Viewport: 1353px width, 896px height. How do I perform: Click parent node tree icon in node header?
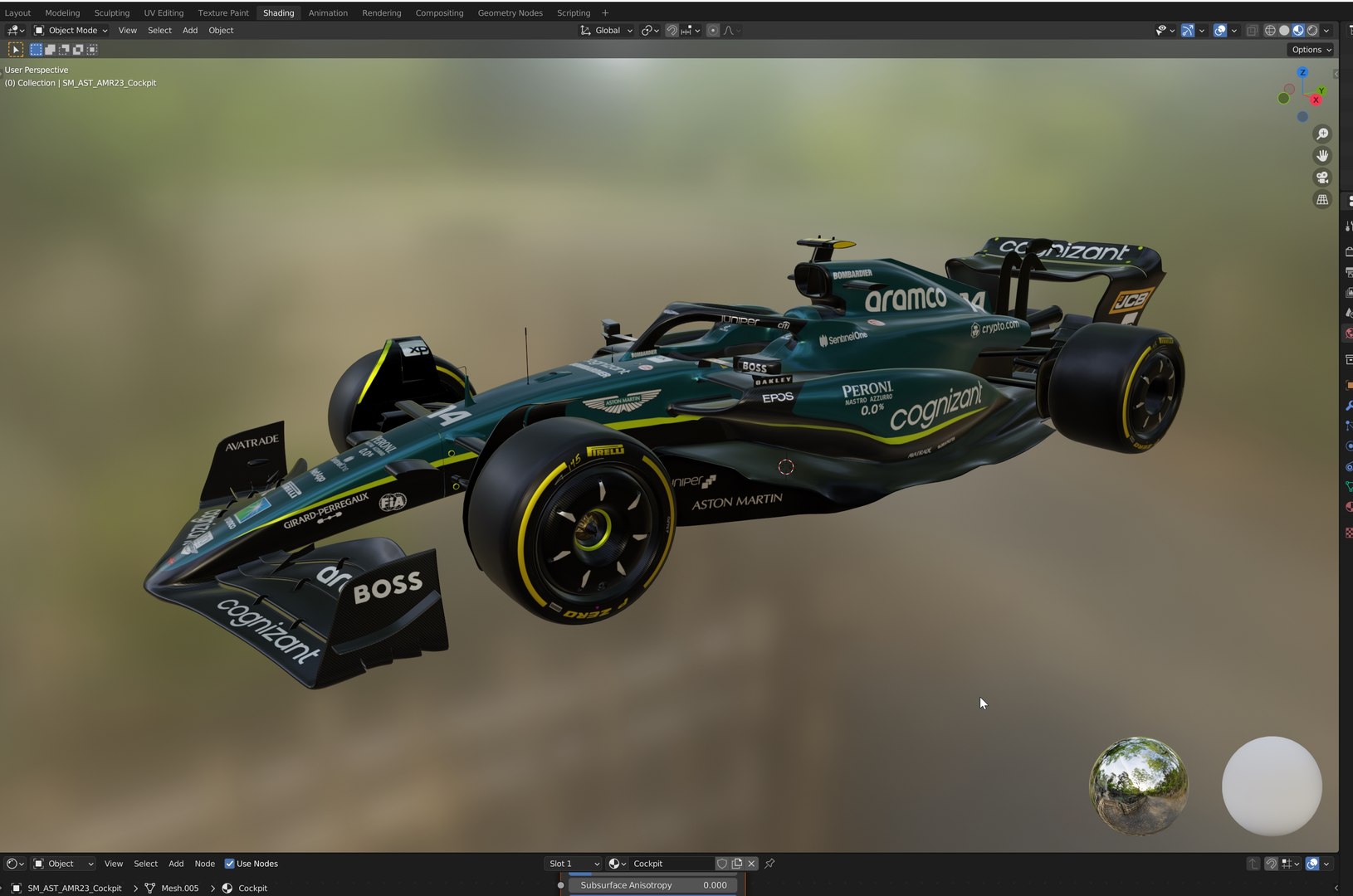[x=1253, y=864]
